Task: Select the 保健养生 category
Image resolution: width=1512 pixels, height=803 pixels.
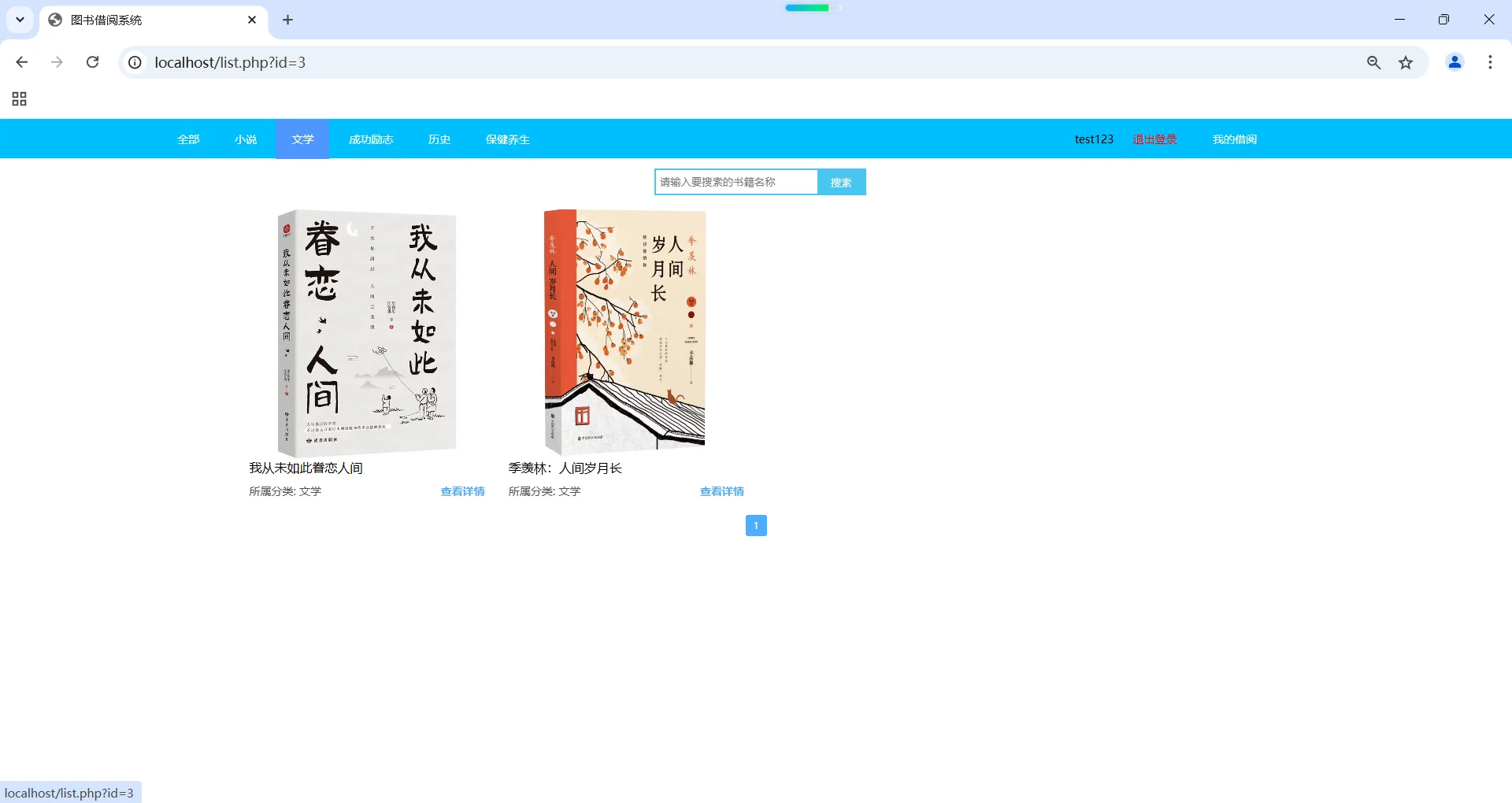Action: [x=508, y=139]
